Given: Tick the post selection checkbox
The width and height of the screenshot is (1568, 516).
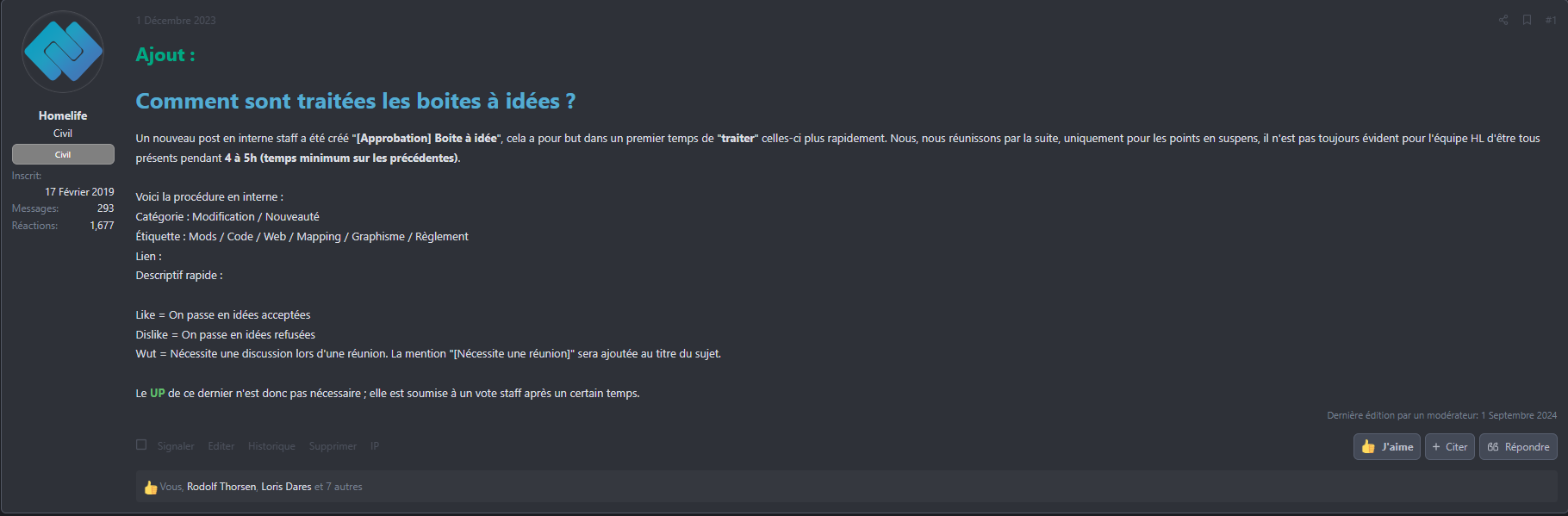Looking at the screenshot, I should (141, 445).
